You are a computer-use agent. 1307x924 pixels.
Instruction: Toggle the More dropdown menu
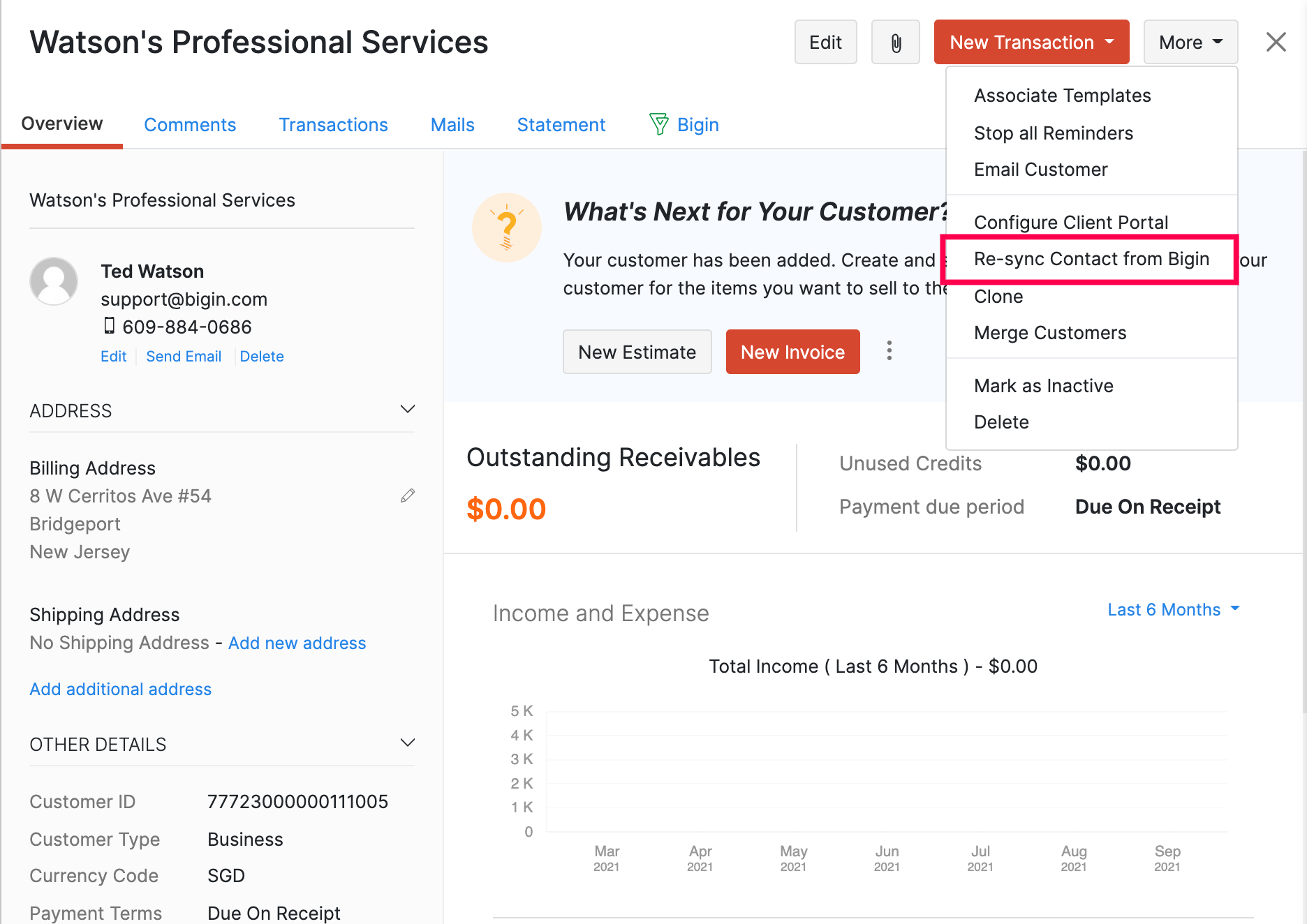[x=1190, y=43]
